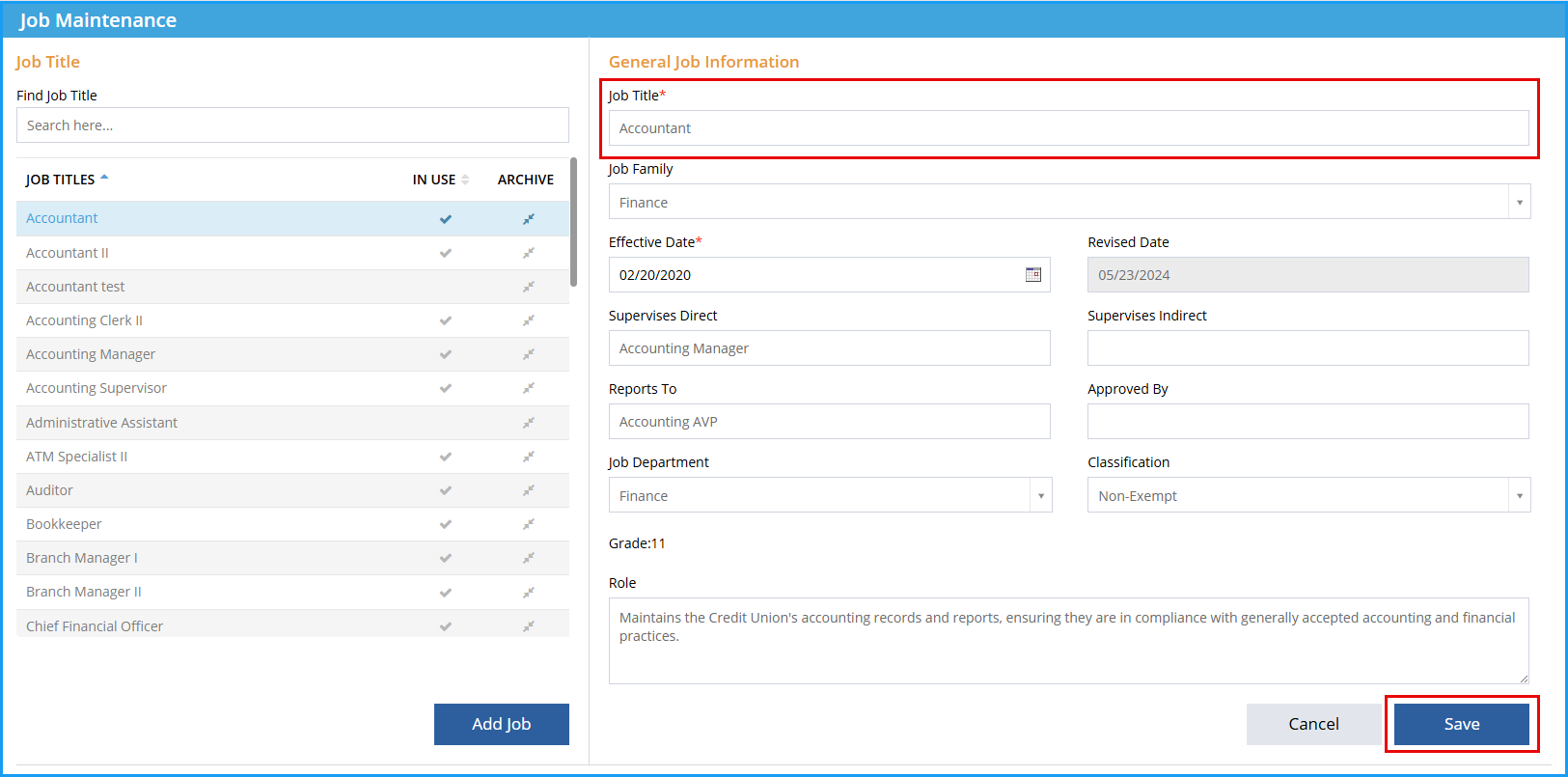1568x777 pixels.
Task: Click in-use checkmark for Chief Financial Officer
Action: tap(446, 626)
